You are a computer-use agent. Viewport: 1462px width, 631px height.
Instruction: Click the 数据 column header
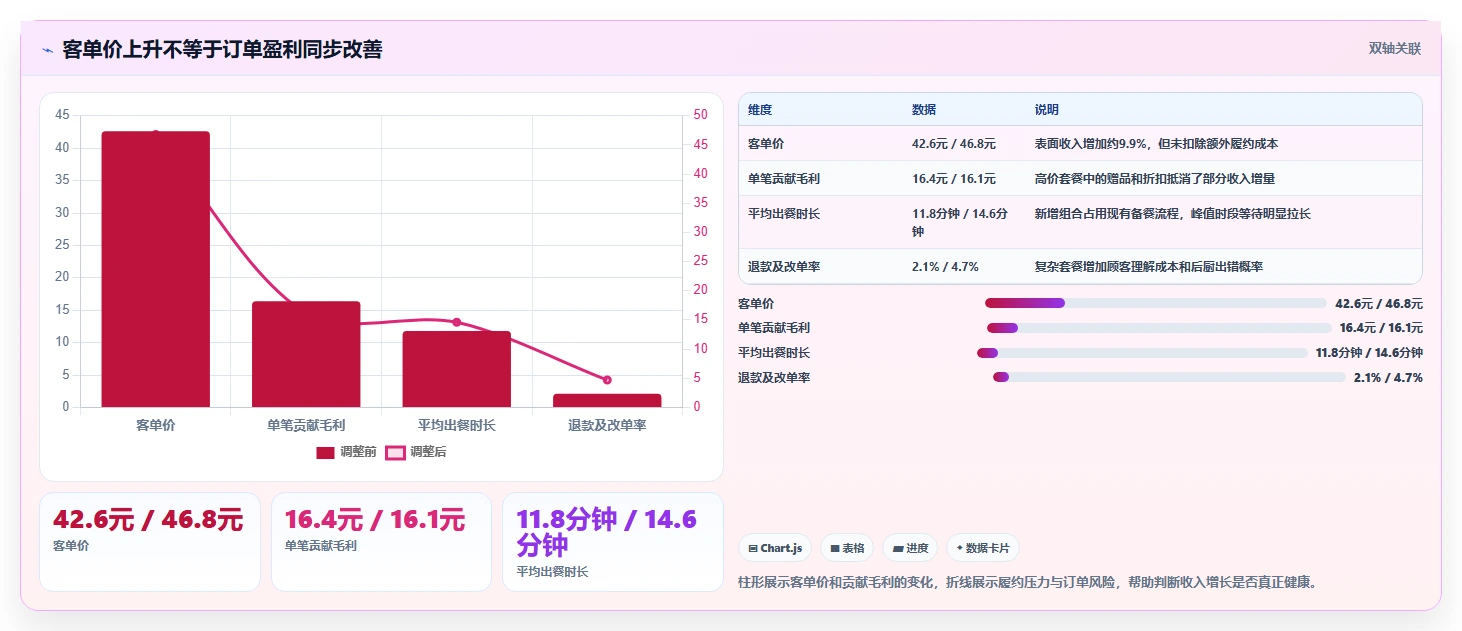pyautogui.click(x=924, y=110)
